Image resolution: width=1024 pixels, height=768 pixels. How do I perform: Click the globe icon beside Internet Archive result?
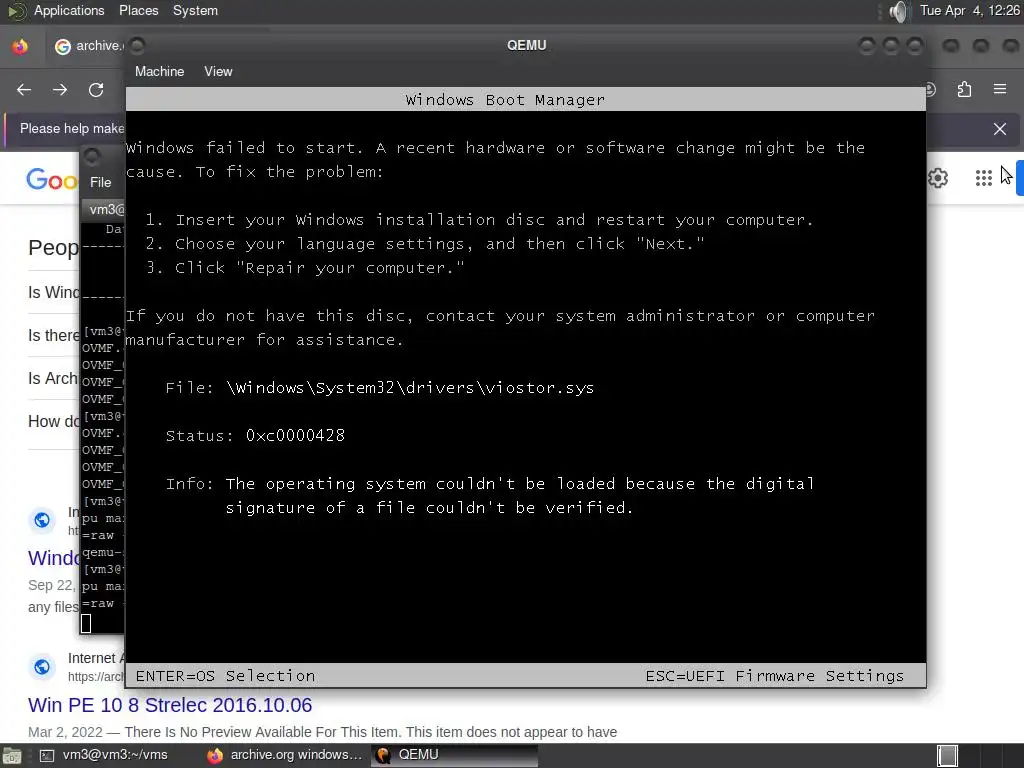pos(42,667)
